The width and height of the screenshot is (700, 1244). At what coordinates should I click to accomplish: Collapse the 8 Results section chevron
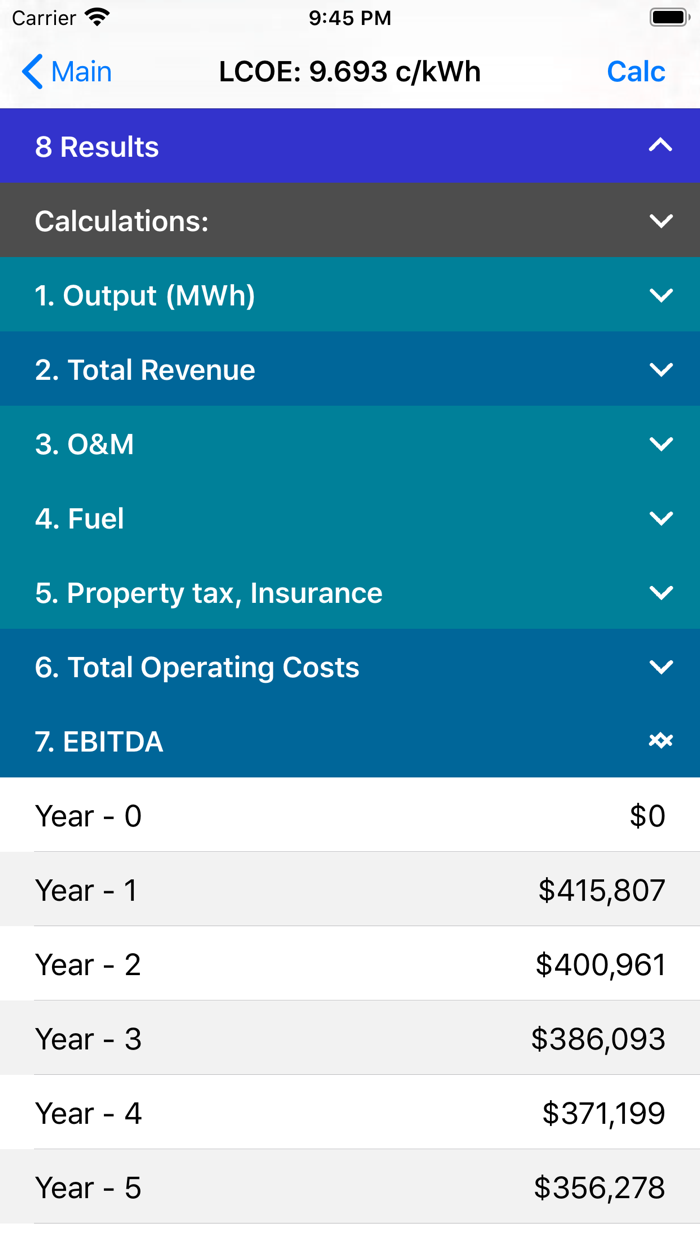click(x=660, y=146)
